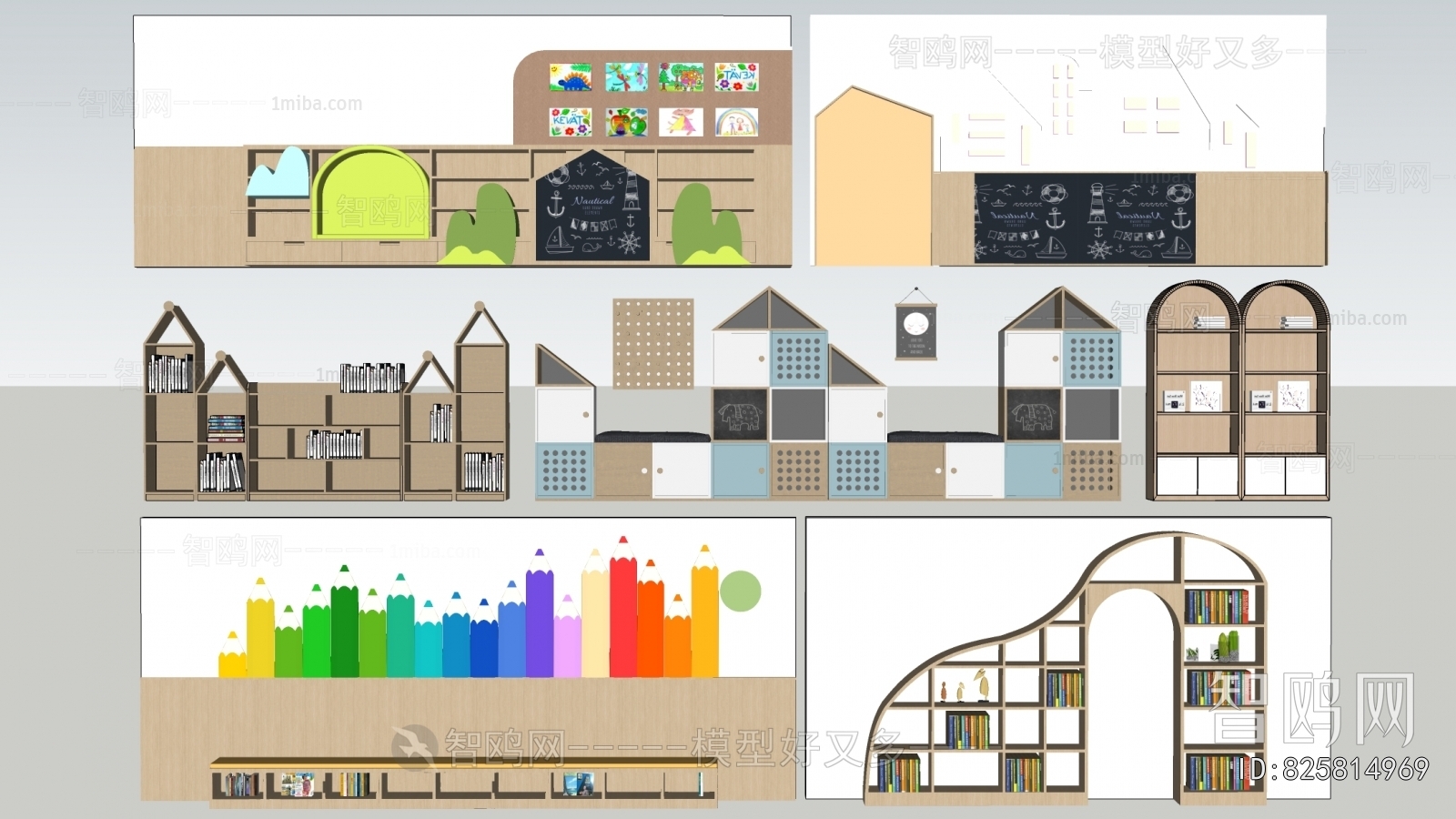Click the green circle beside the pencils
Viewport: 1456px width, 819px height.
(740, 591)
